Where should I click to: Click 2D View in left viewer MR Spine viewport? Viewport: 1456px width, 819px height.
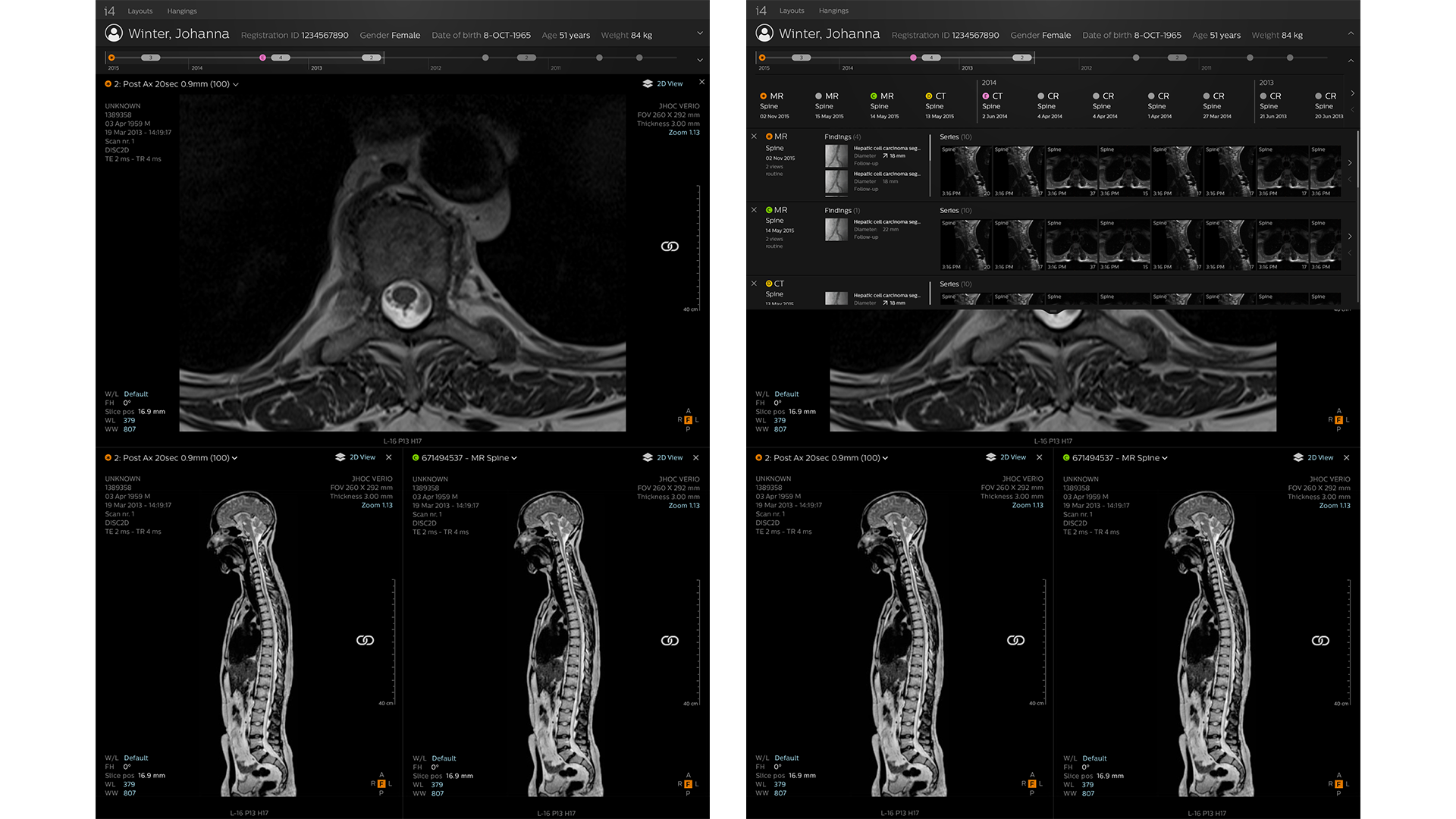pyautogui.click(x=670, y=457)
